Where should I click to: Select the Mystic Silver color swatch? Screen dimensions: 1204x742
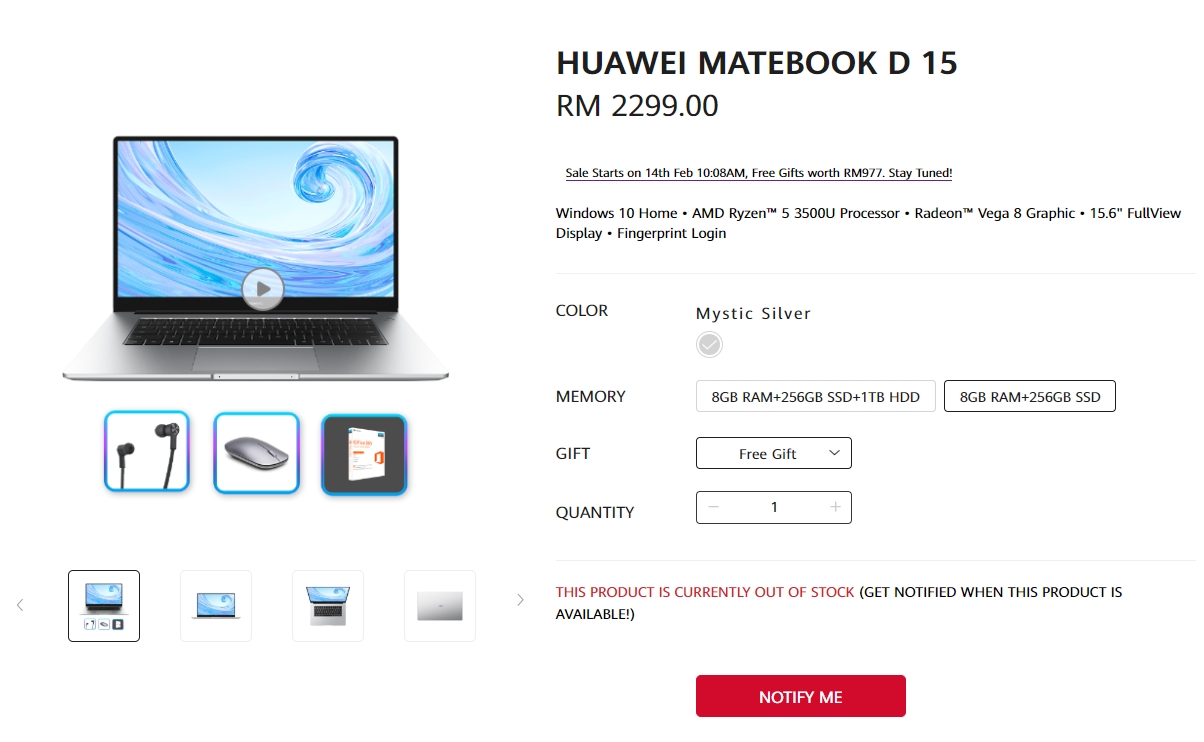(709, 345)
